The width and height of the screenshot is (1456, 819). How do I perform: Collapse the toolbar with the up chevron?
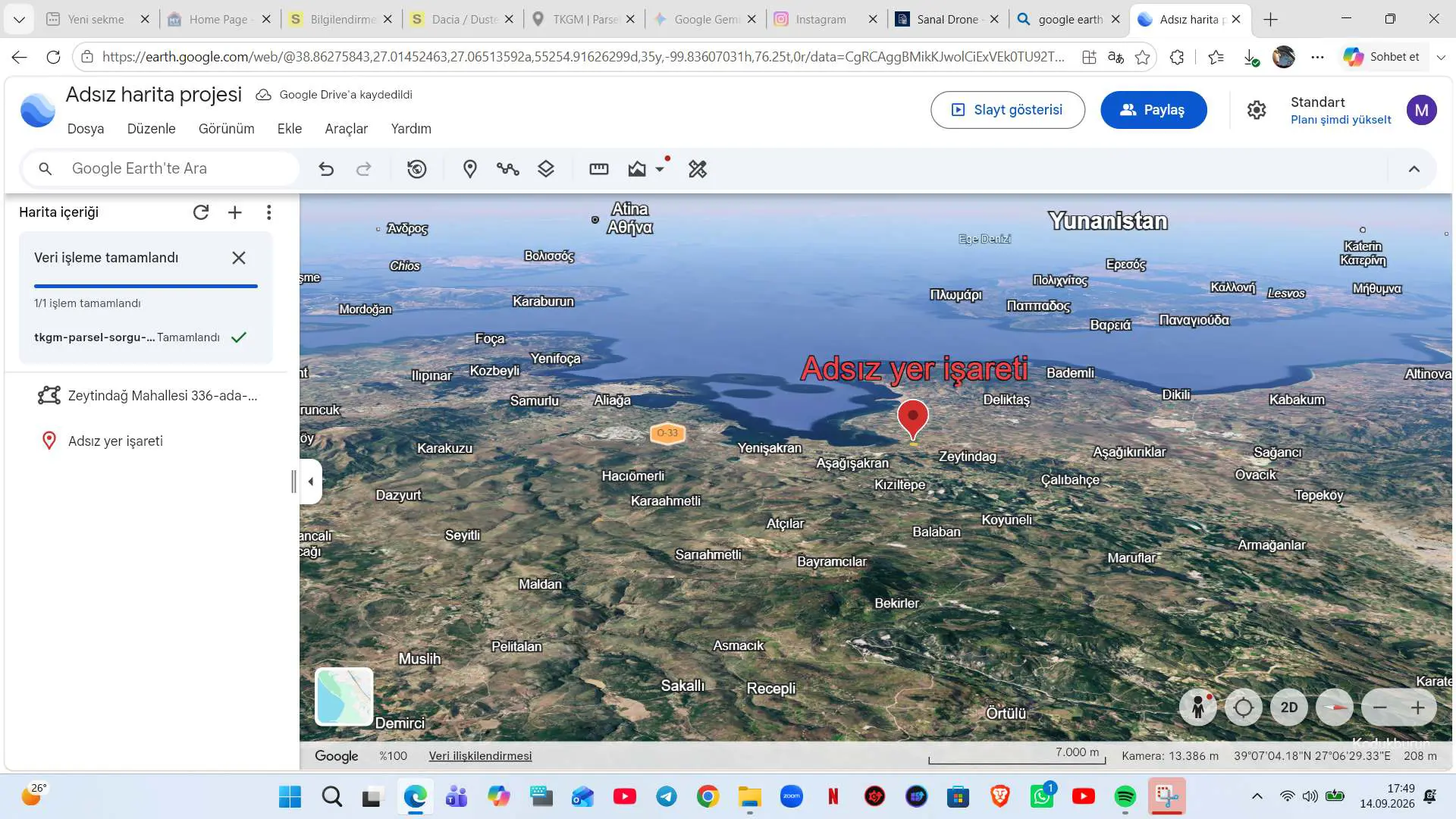pyautogui.click(x=1414, y=169)
